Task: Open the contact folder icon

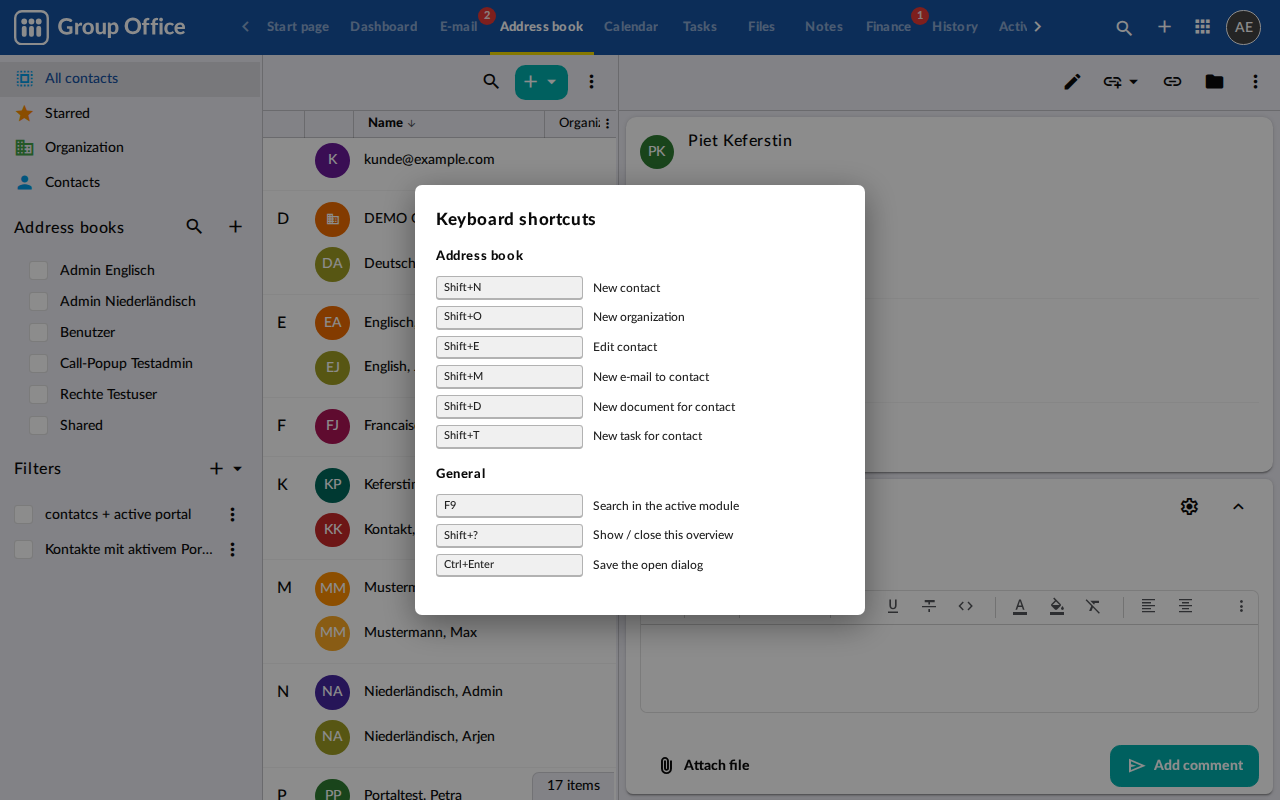Action: (1214, 82)
